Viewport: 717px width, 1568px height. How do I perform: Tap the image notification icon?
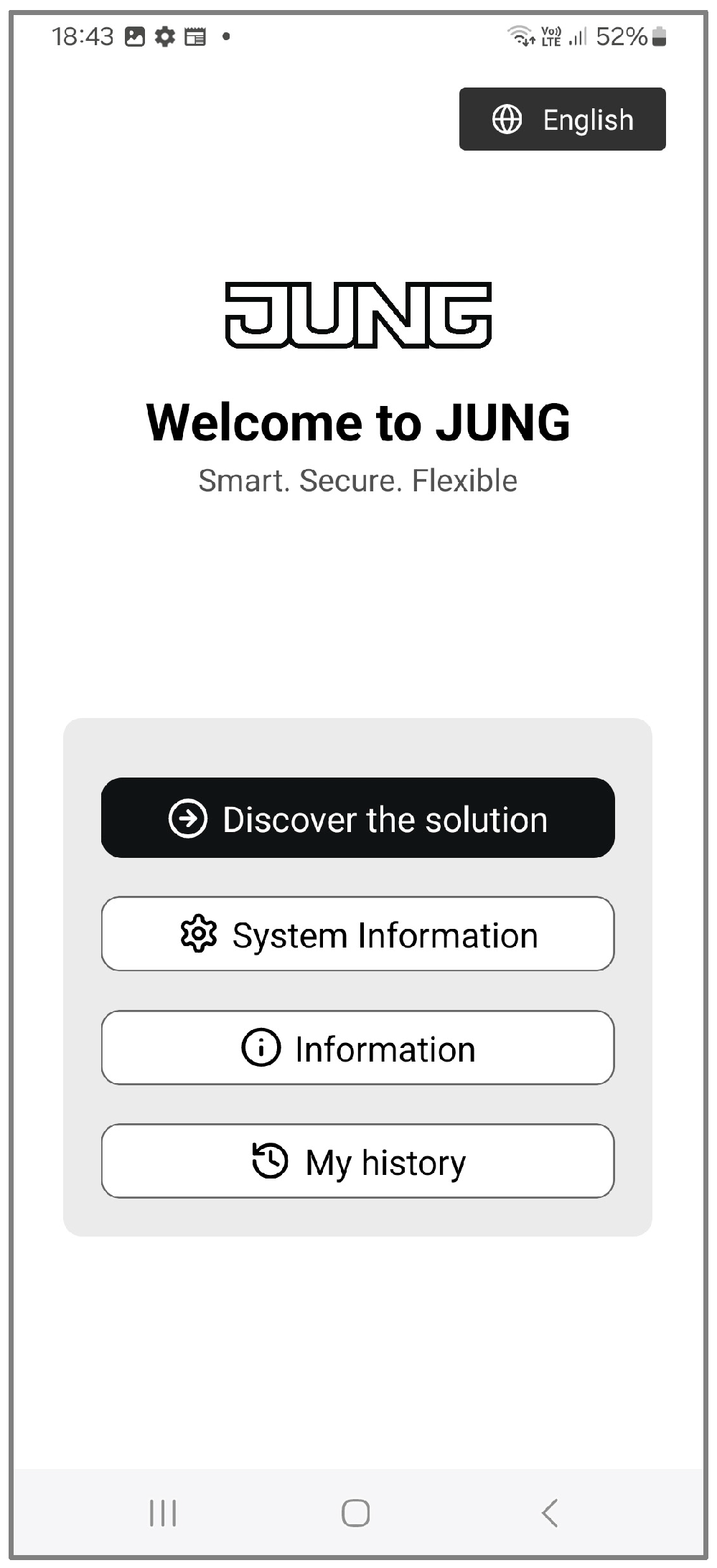[x=135, y=37]
